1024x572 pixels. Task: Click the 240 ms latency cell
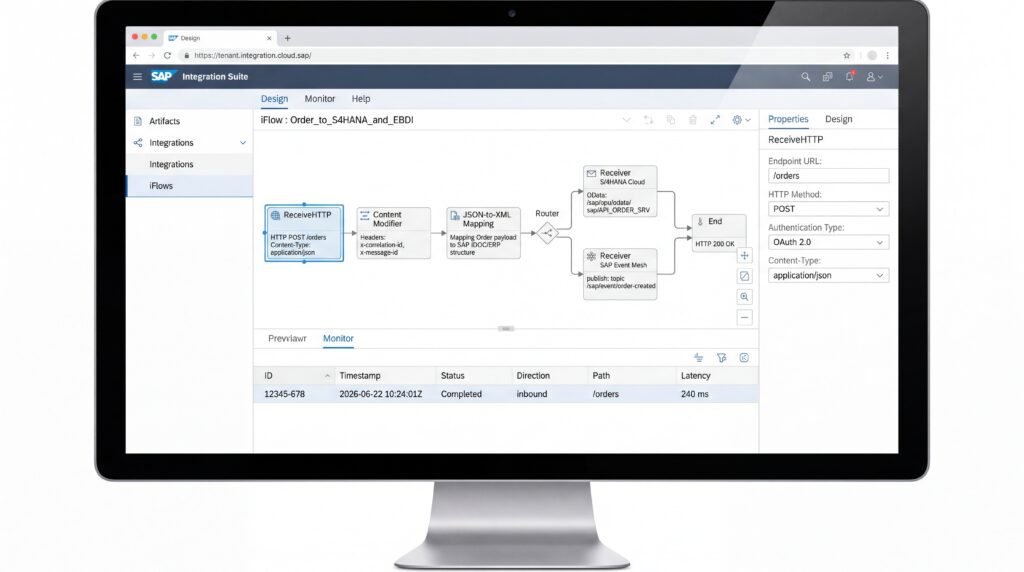coord(694,394)
